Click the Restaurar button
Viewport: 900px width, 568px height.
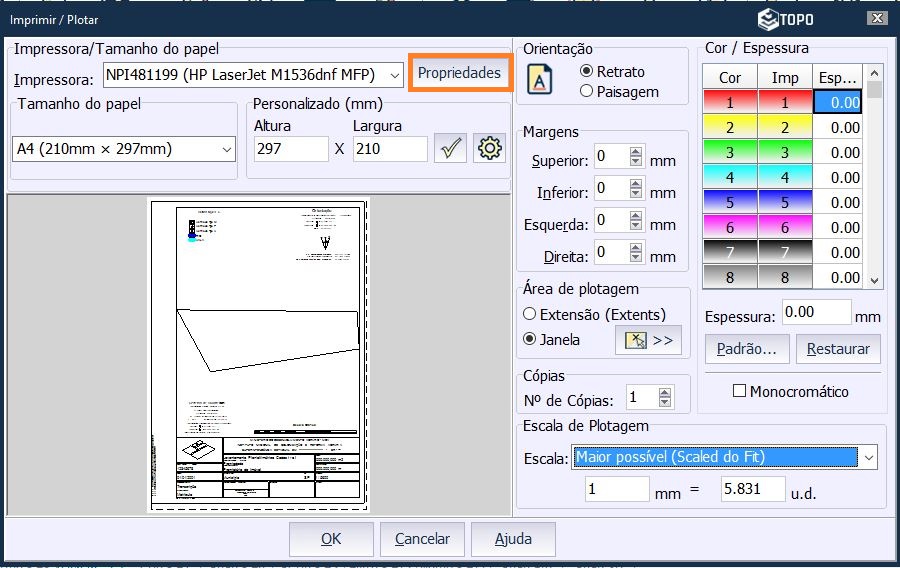[838, 350]
